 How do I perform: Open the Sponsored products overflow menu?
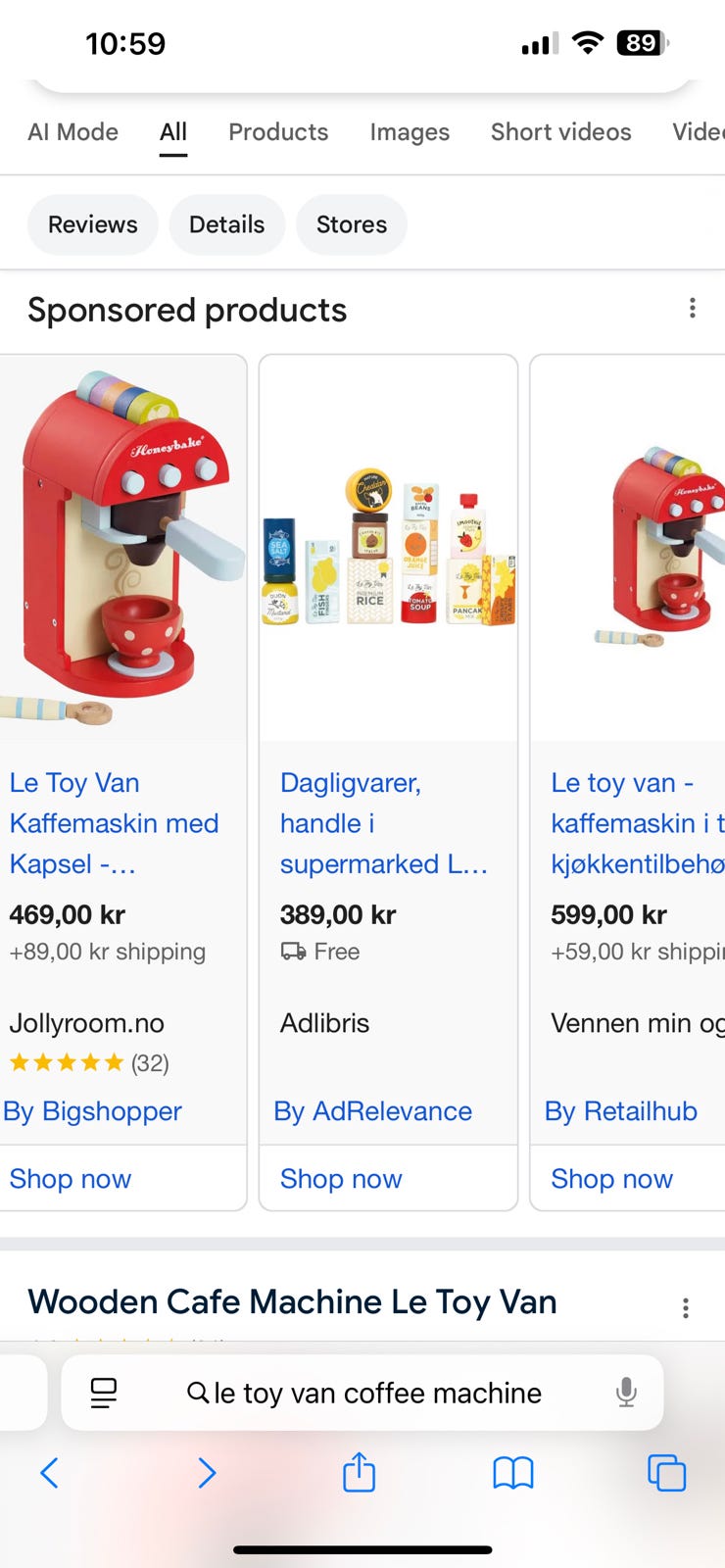click(x=693, y=308)
